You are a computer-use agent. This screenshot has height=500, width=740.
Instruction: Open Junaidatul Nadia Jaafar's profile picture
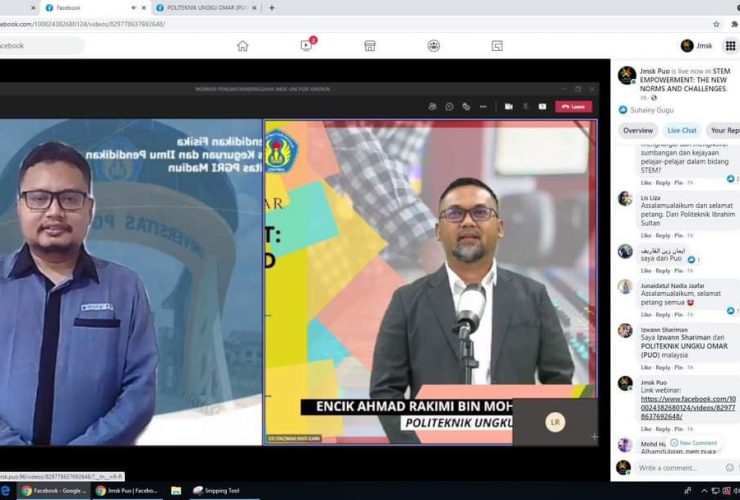(625, 286)
